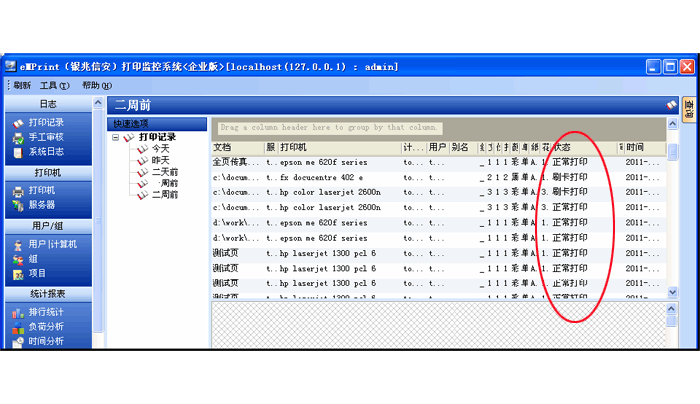700x404 pixels.
Task: Open 打印记录 in the 日志 sidebar section
Action: [45, 123]
